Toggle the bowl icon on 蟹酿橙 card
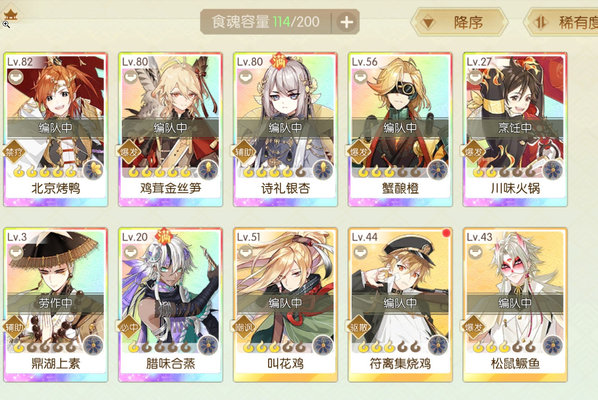This screenshot has height=400, width=598. pyautogui.click(x=360, y=77)
